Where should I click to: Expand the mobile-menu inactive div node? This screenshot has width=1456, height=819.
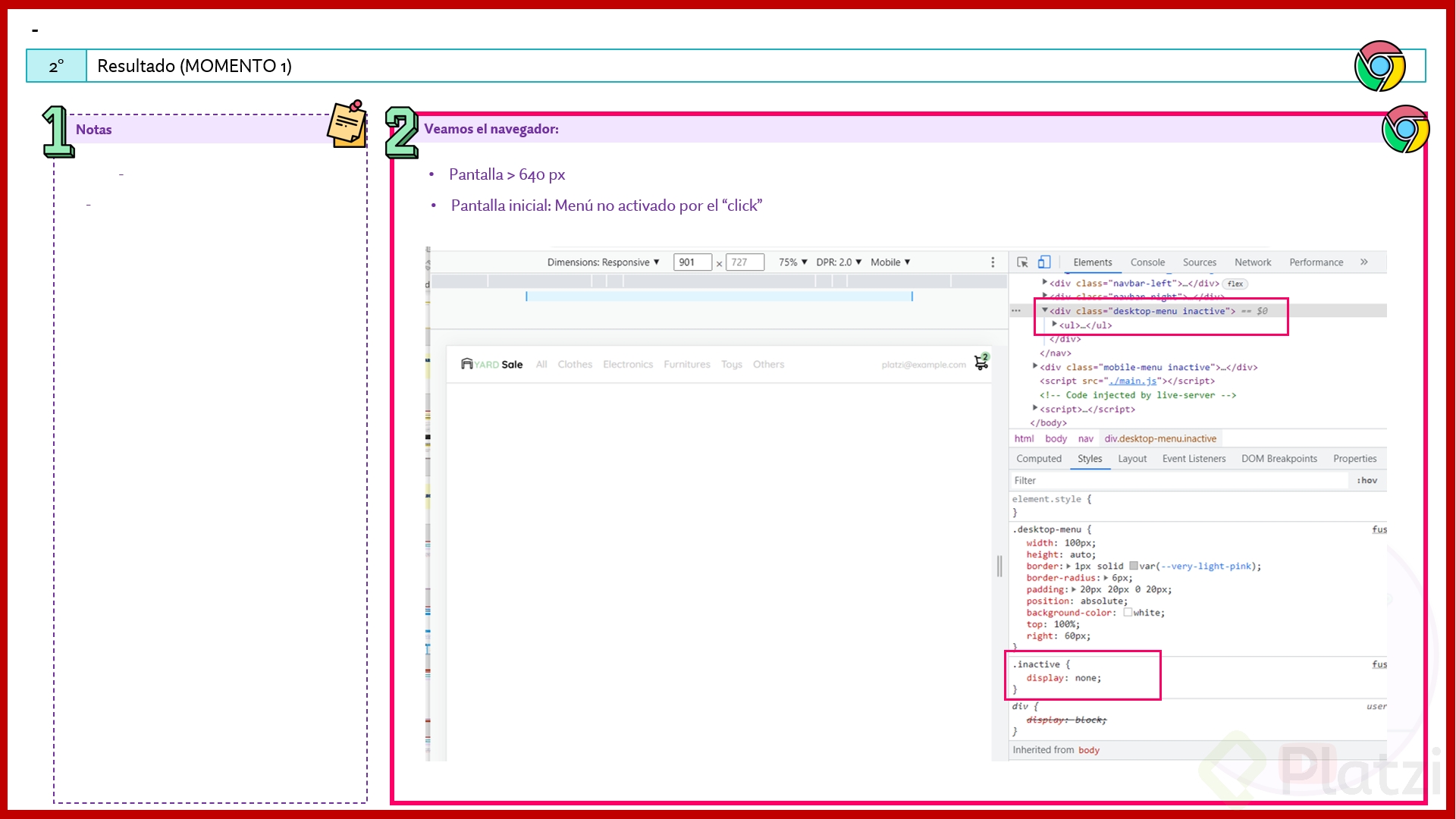(x=1035, y=366)
